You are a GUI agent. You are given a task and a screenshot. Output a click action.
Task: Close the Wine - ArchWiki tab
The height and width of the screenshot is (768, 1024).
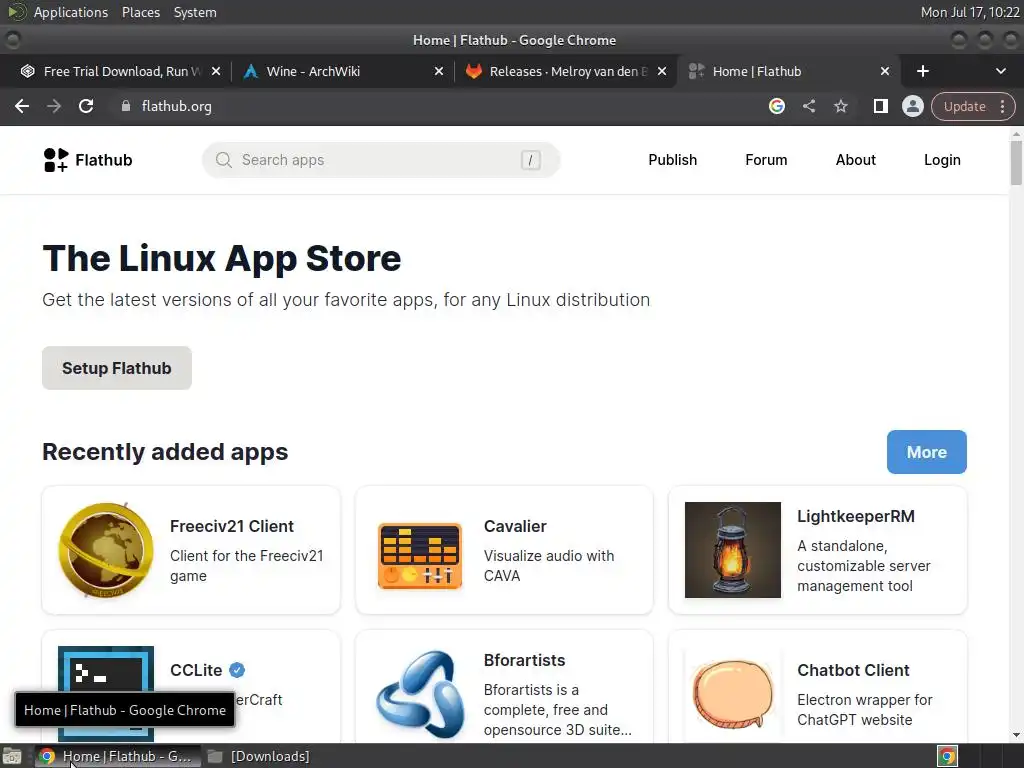[439, 71]
